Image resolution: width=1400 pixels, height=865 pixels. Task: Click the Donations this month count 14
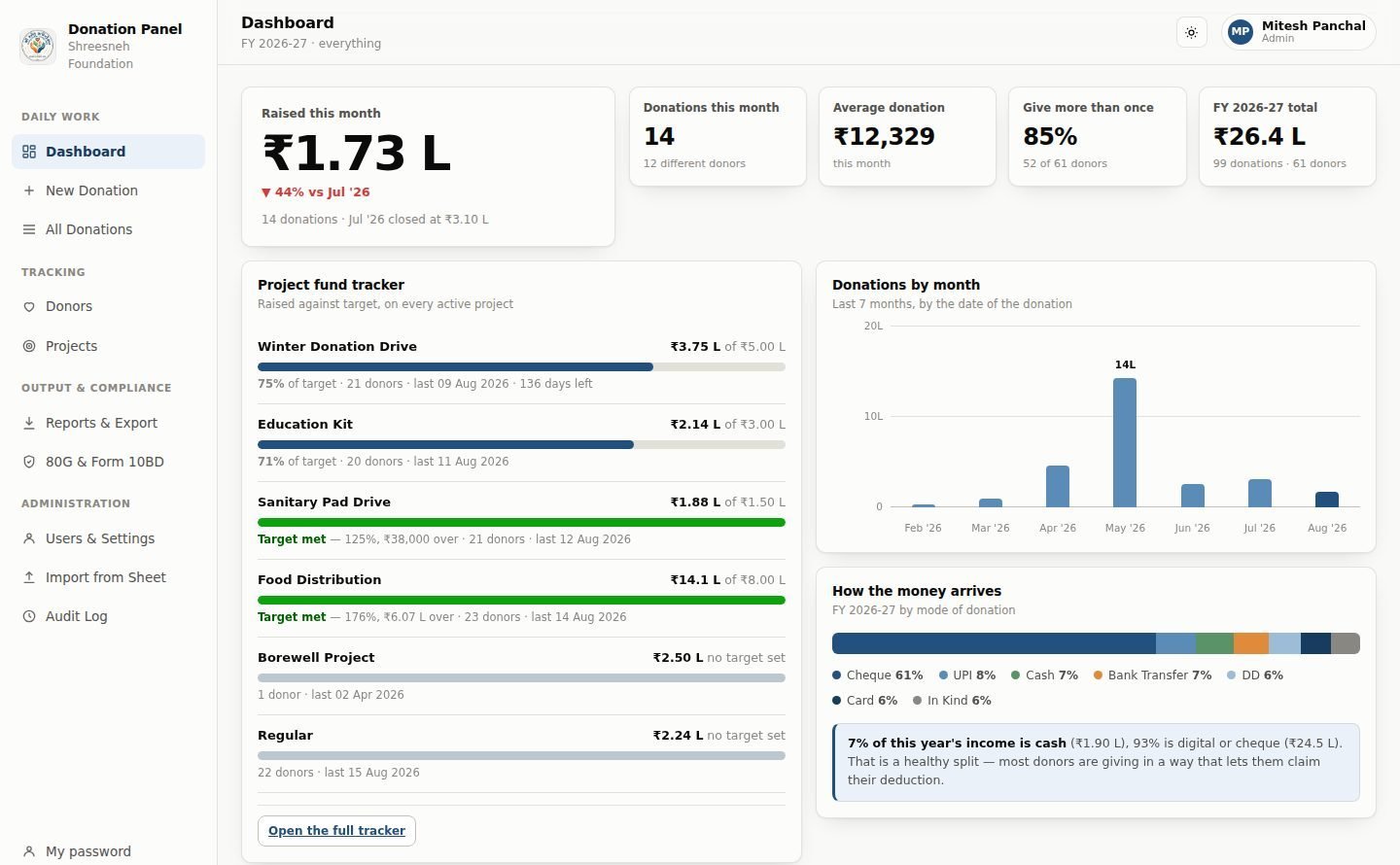[659, 137]
